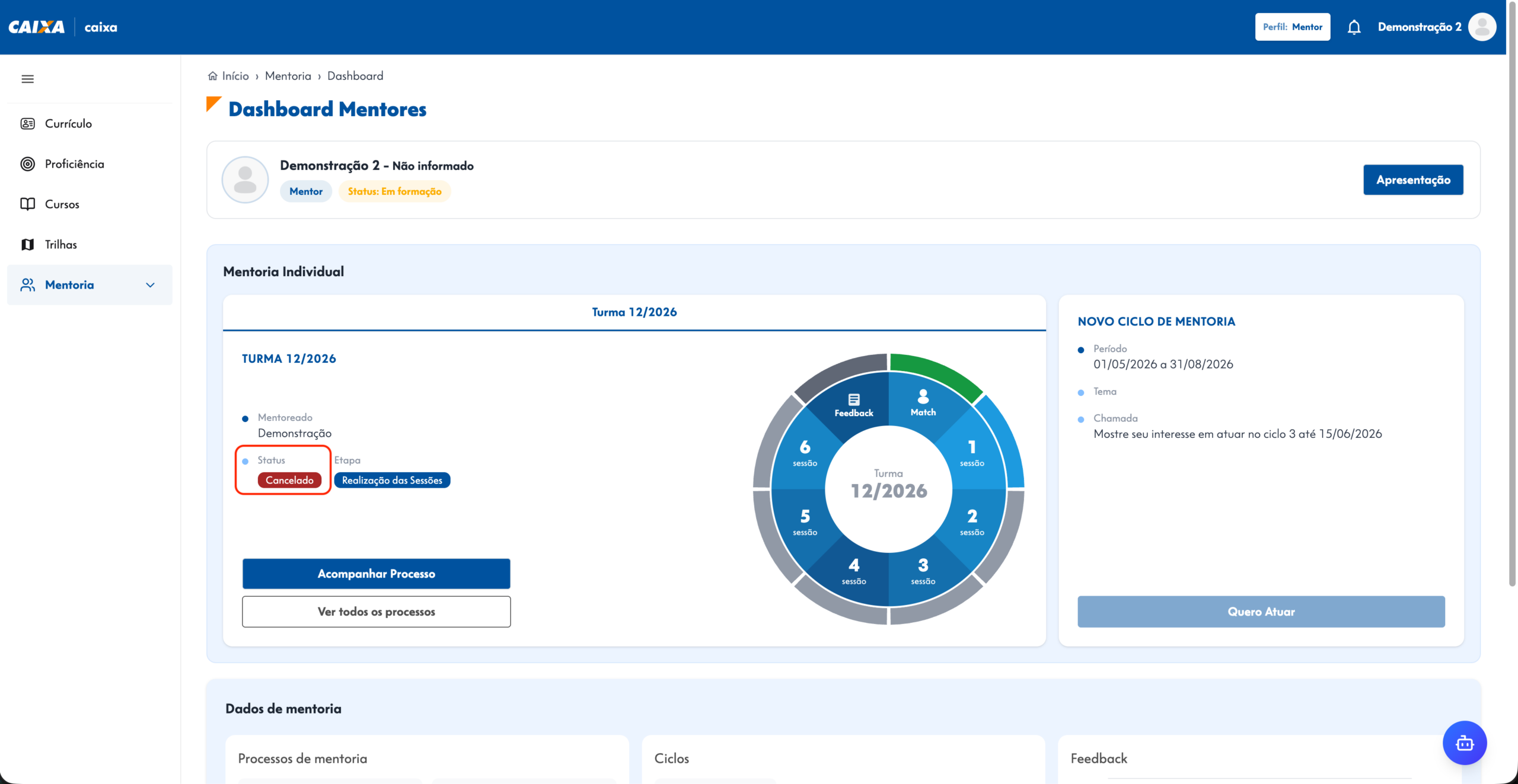Open the chatbot assistant floating icon
The image size is (1518, 784).
1465,743
